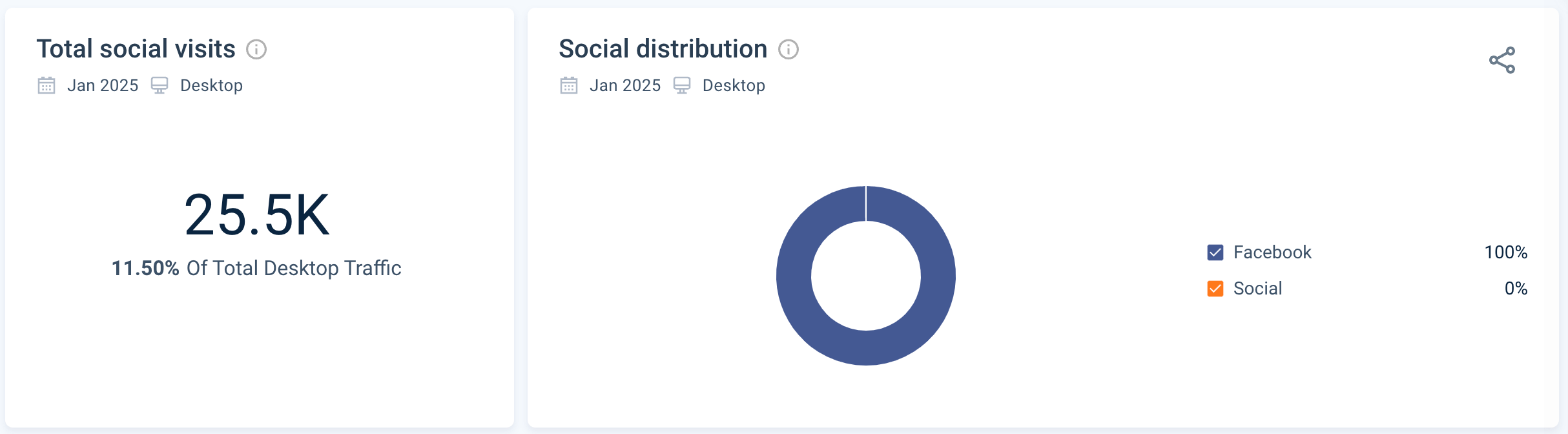
Task: Click the desktop monitor icon in Total social visits
Action: (x=160, y=85)
